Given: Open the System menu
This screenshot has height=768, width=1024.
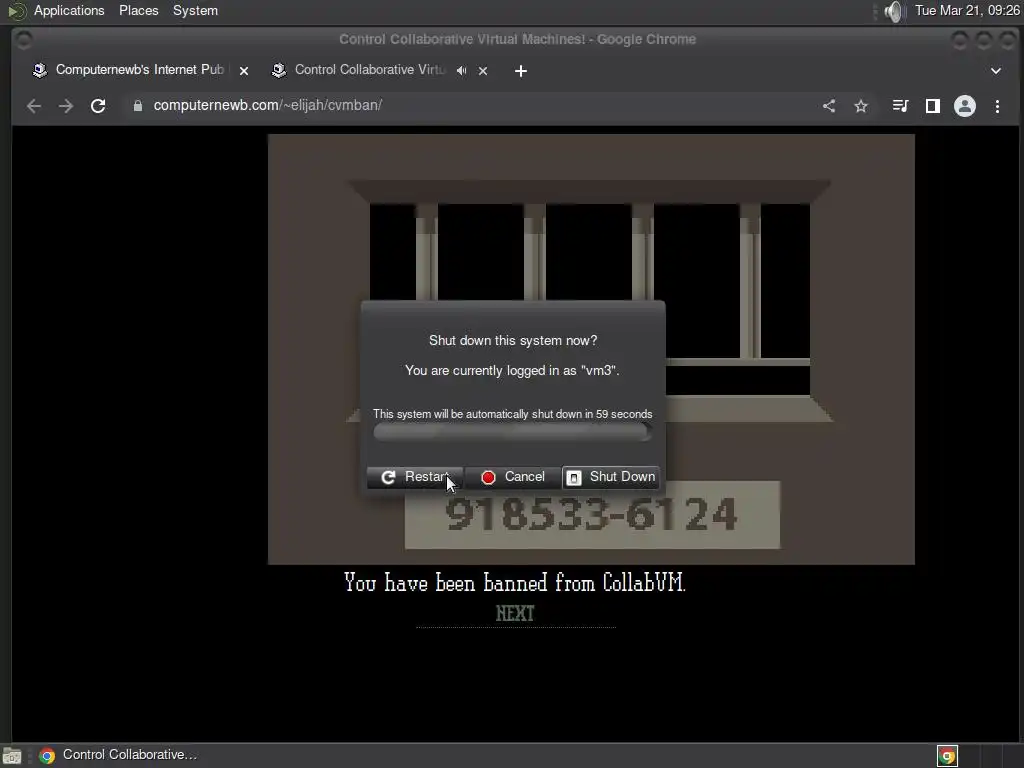Looking at the screenshot, I should pyautogui.click(x=195, y=10).
